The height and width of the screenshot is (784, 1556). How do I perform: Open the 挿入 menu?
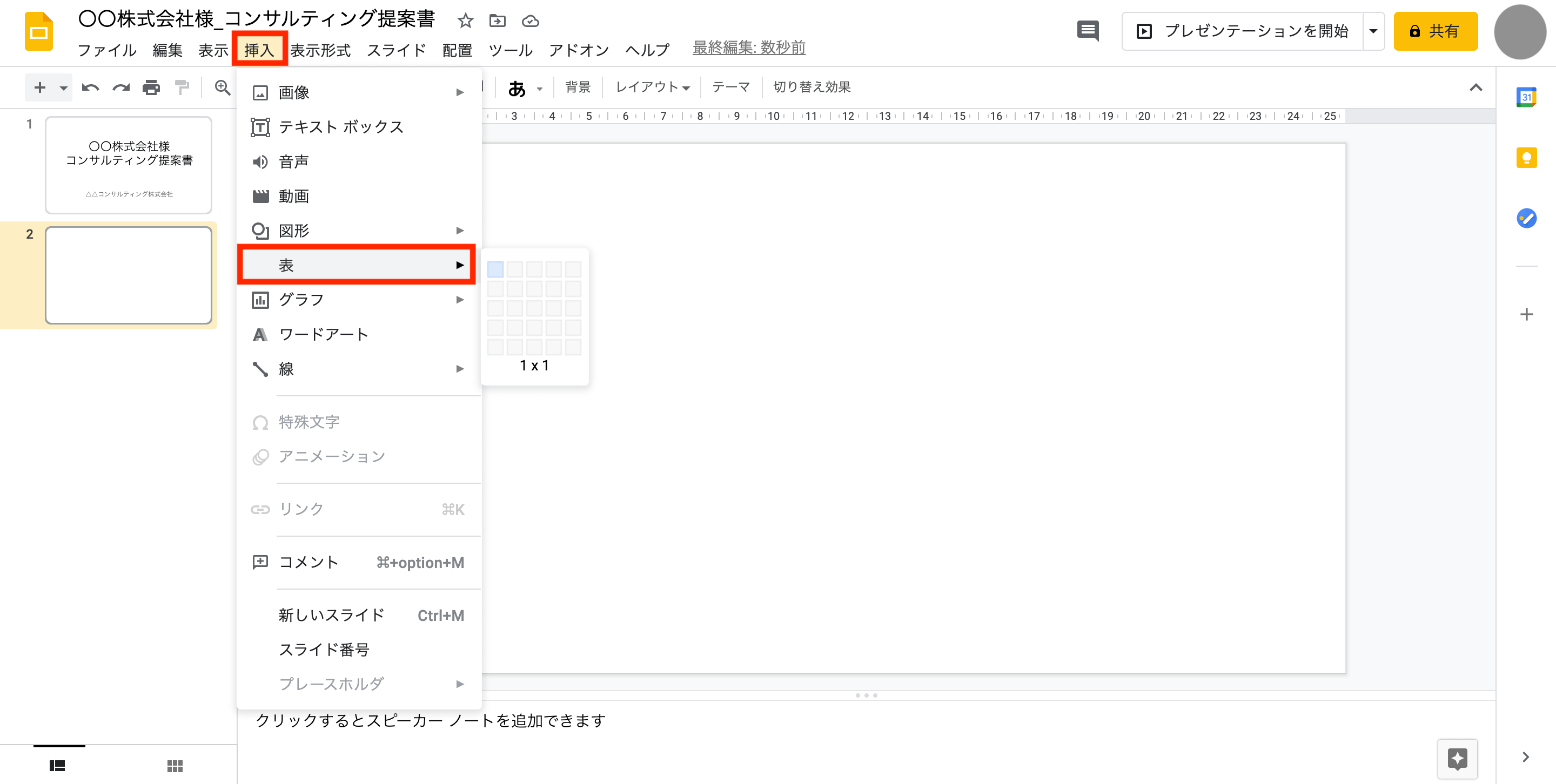(259, 50)
